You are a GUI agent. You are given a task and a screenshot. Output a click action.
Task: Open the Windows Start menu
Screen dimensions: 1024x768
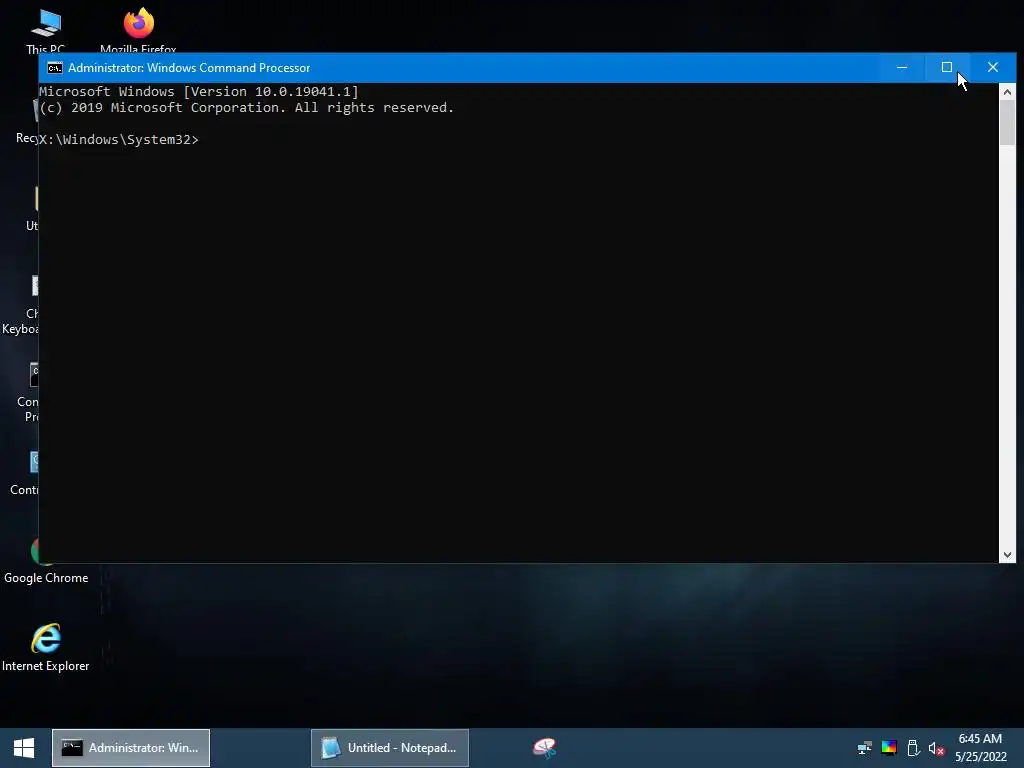(x=24, y=748)
